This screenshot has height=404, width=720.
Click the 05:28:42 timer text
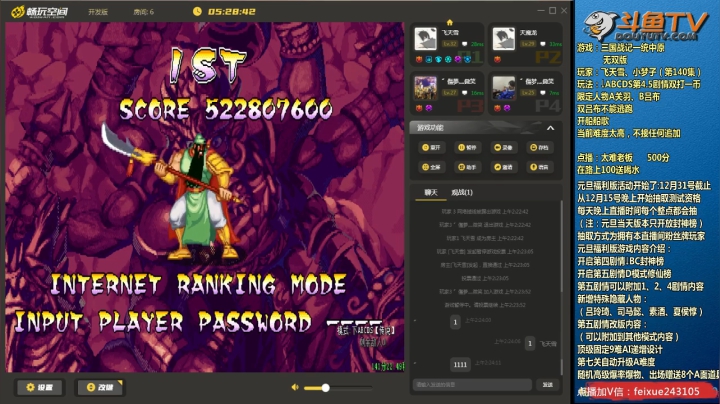232,11
